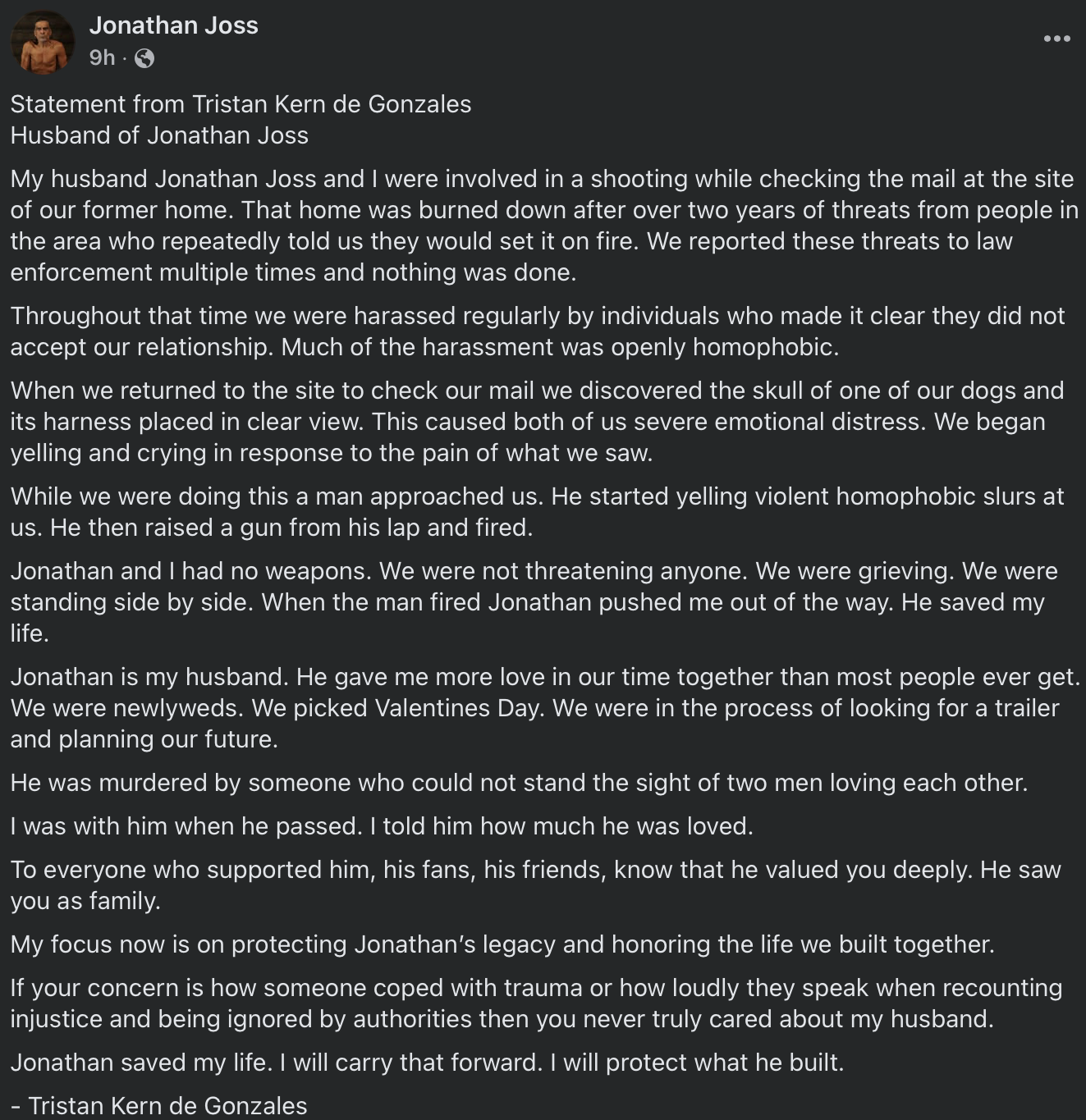Click the closing signature "- Tristan Kern de Gonzales"
1086x1120 pixels.
click(159, 1106)
